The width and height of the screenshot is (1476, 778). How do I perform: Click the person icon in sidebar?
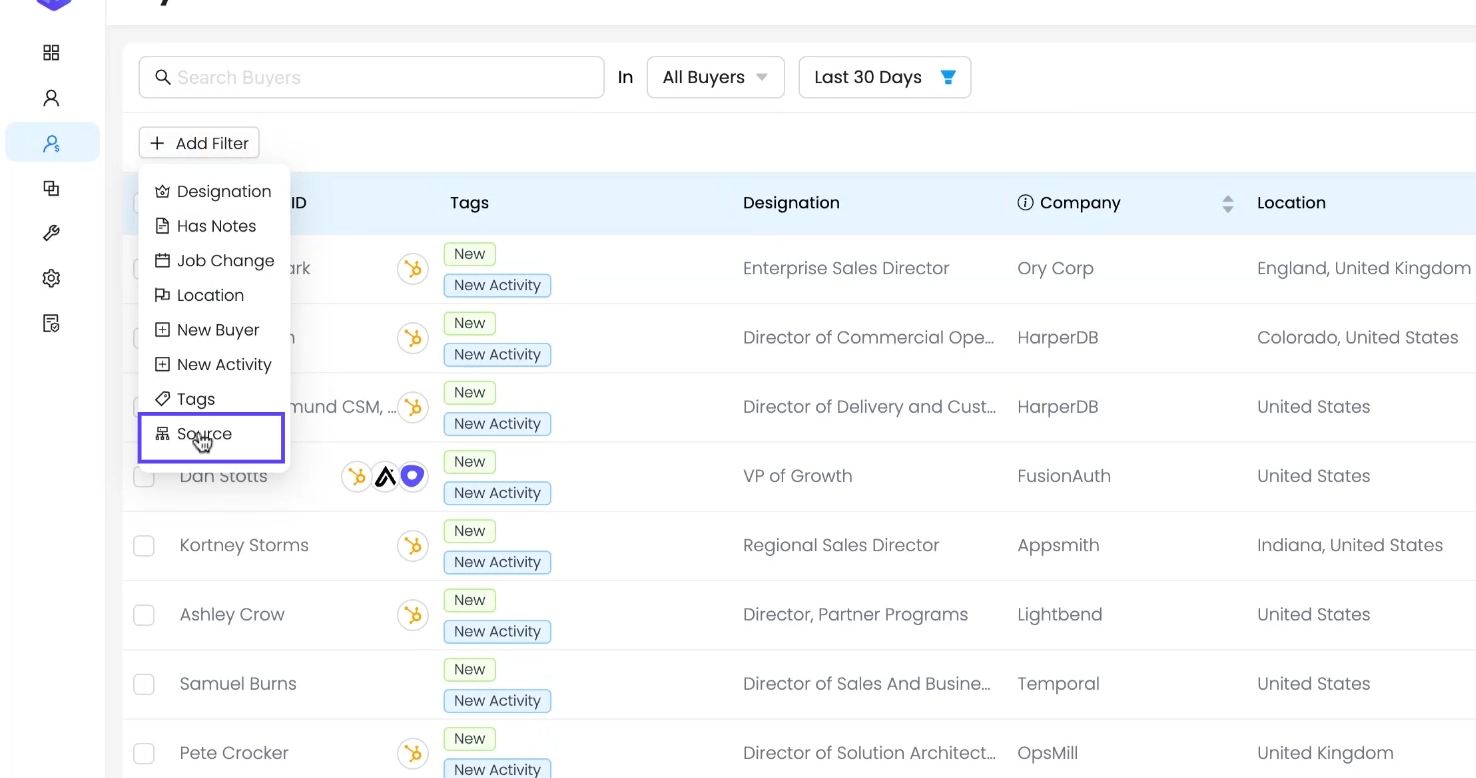51,98
